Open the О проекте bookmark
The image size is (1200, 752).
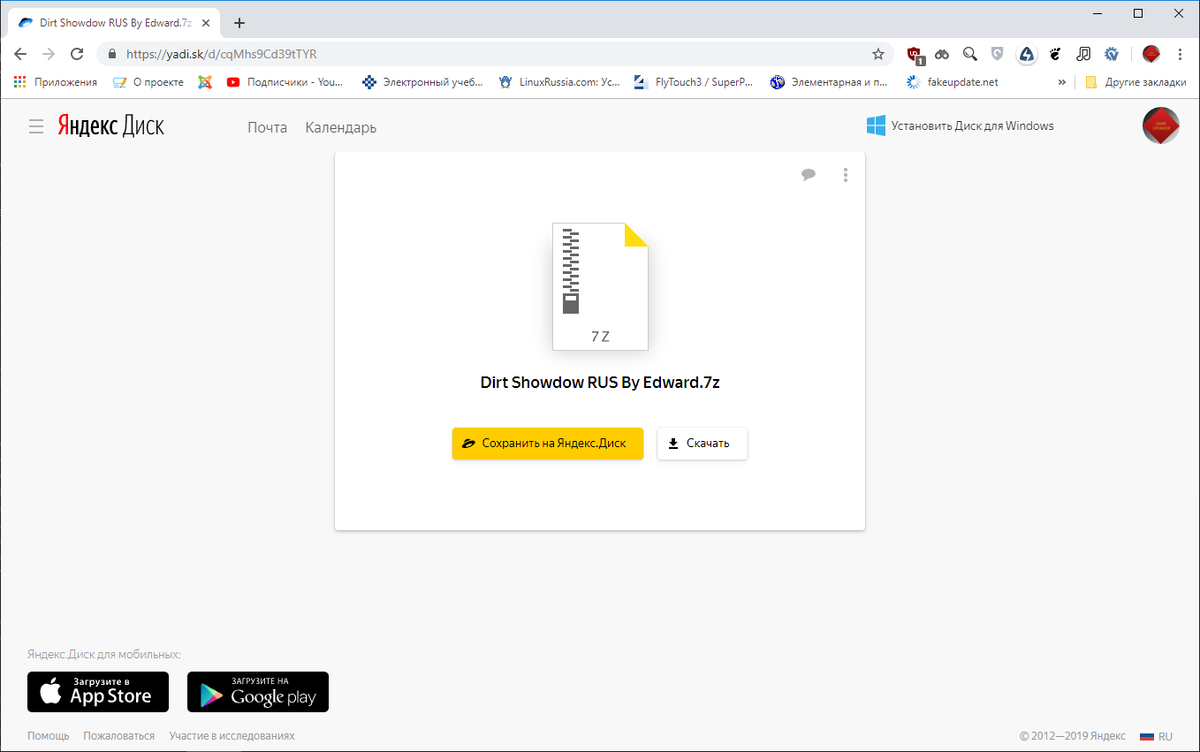point(148,82)
